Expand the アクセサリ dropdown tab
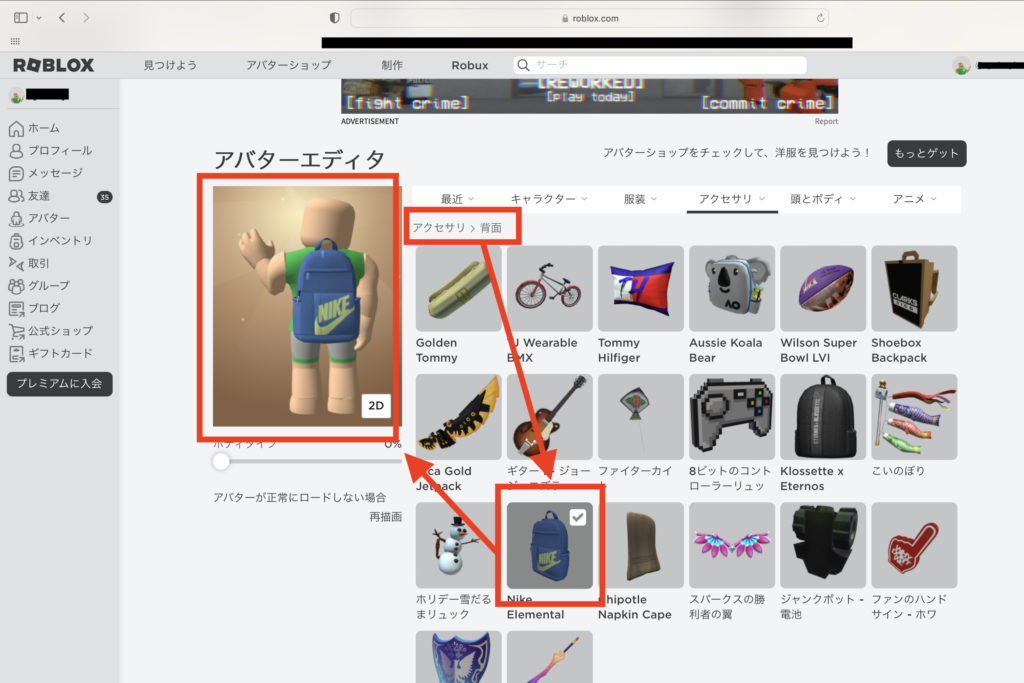Screen dimensions: 1024x683 click(732, 199)
